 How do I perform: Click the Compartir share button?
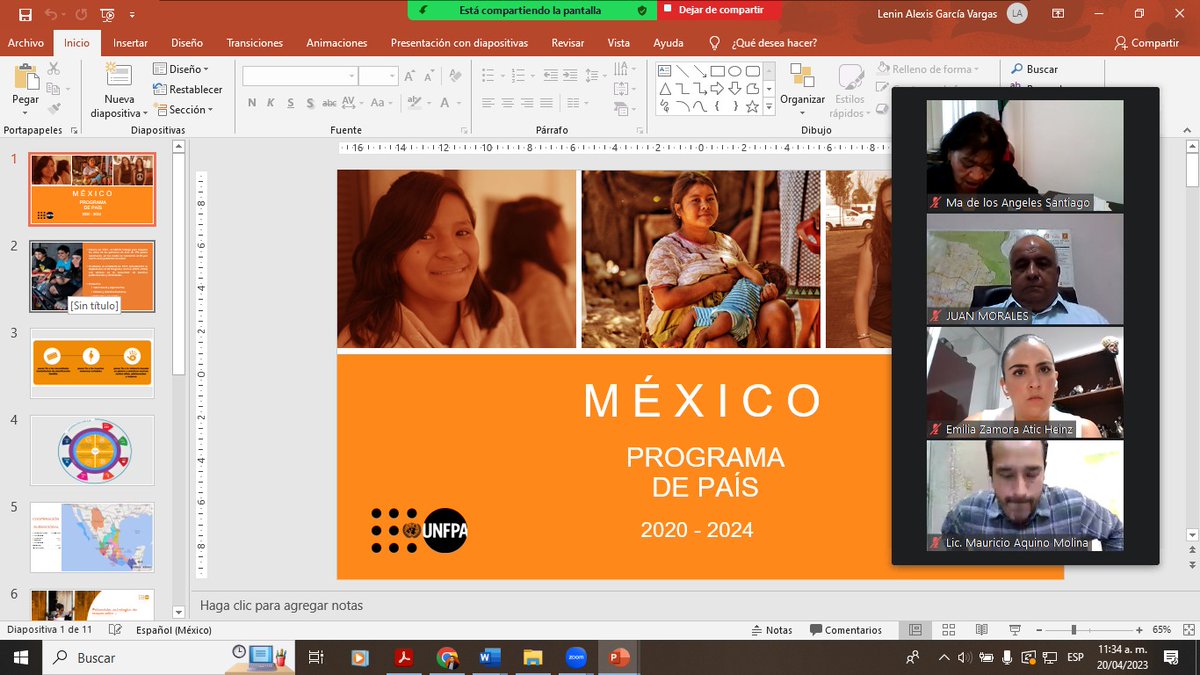coord(1147,43)
